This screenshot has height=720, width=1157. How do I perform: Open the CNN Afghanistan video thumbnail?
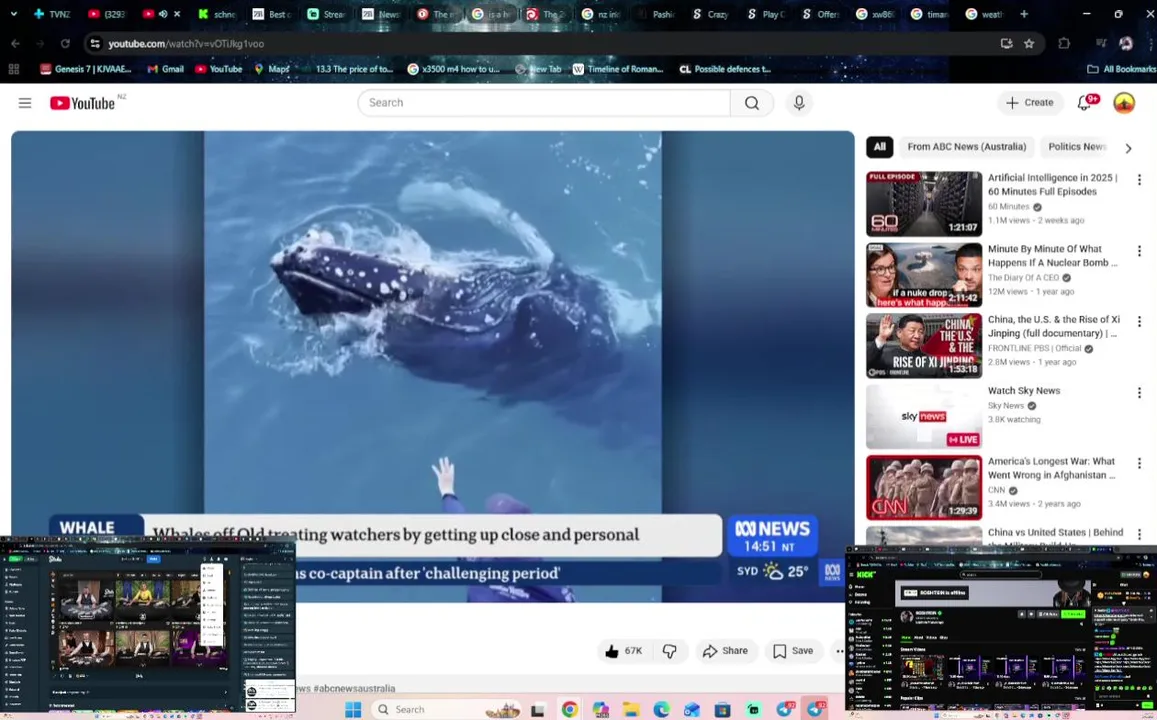(924, 488)
